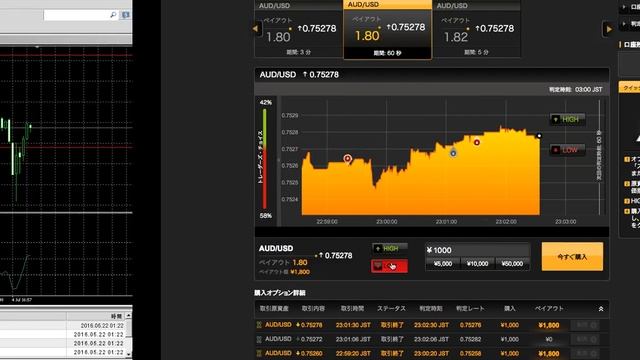Choose LOW beside the price chart
Image resolution: width=640 pixels, height=360 pixels.
[x=567, y=150]
